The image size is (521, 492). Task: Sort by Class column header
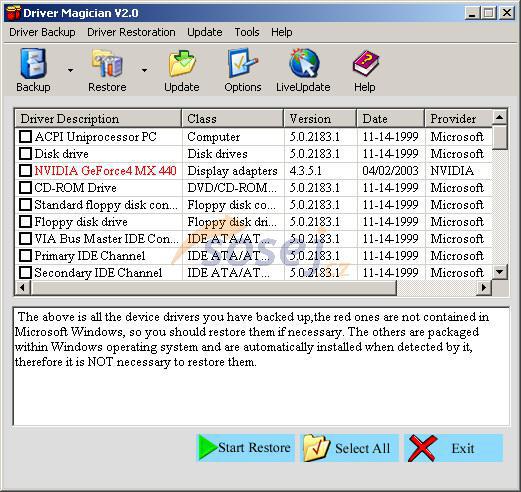click(x=233, y=119)
